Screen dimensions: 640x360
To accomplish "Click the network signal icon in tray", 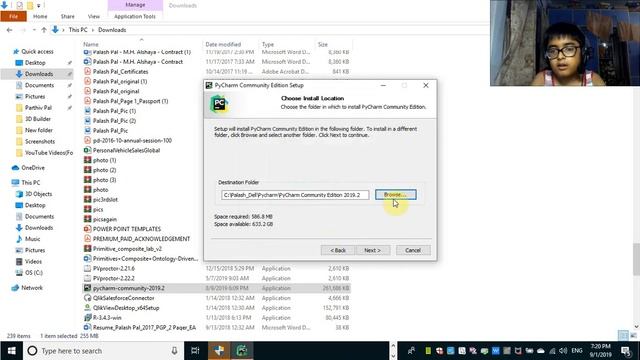I will point(552,351).
